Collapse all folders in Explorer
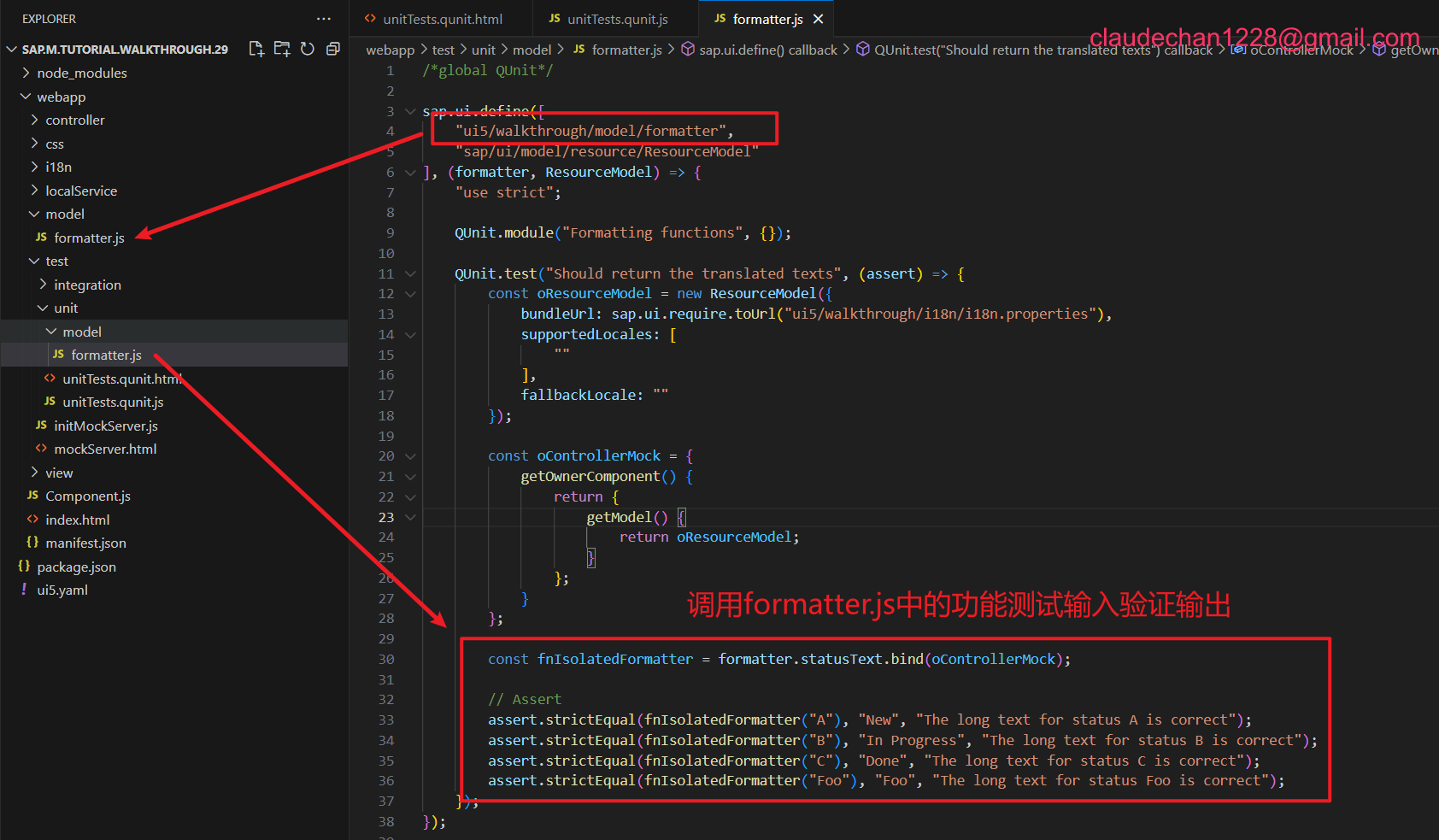This screenshot has height=840, width=1439. point(333,49)
